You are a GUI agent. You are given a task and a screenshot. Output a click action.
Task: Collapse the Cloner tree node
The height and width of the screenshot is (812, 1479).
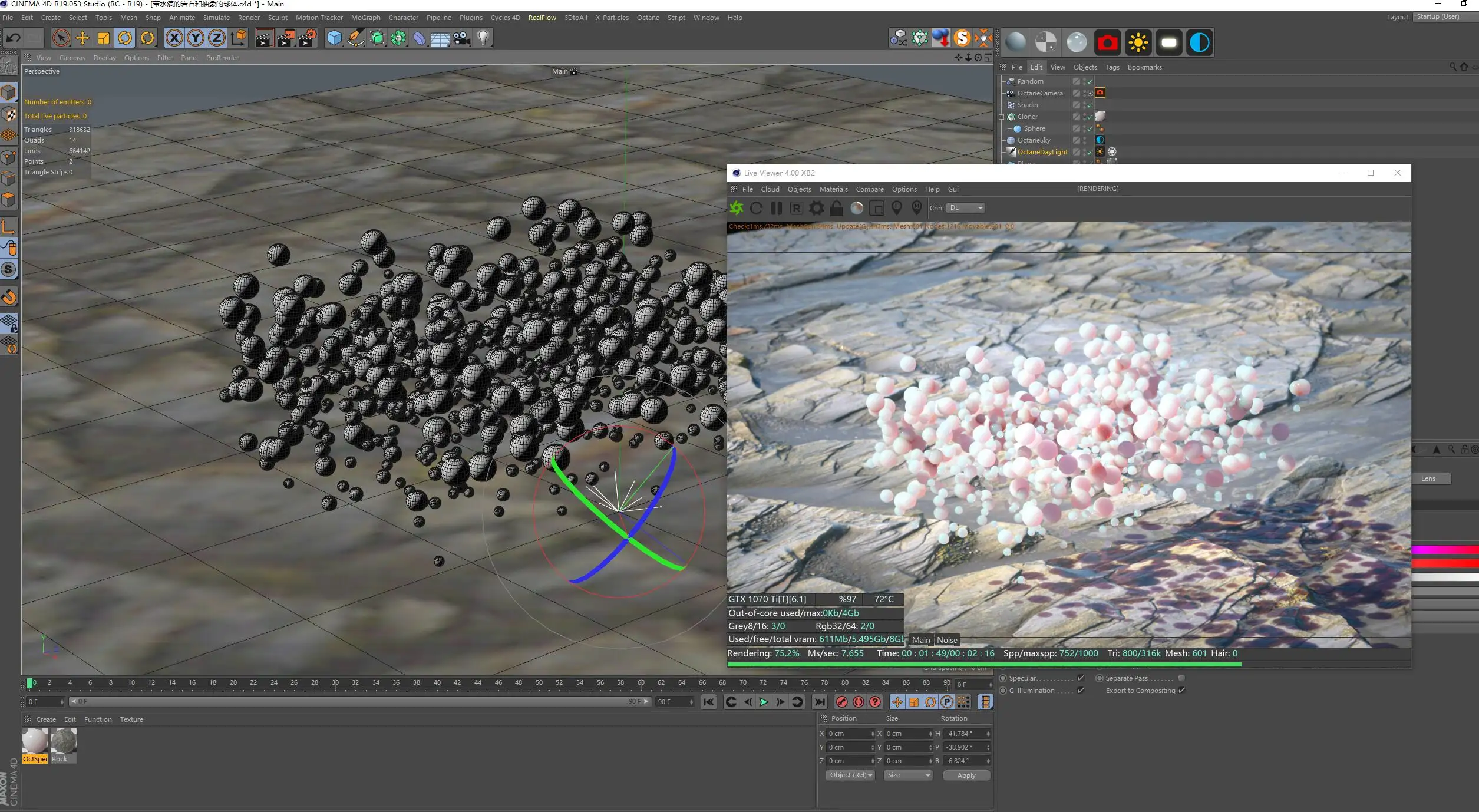click(1001, 117)
